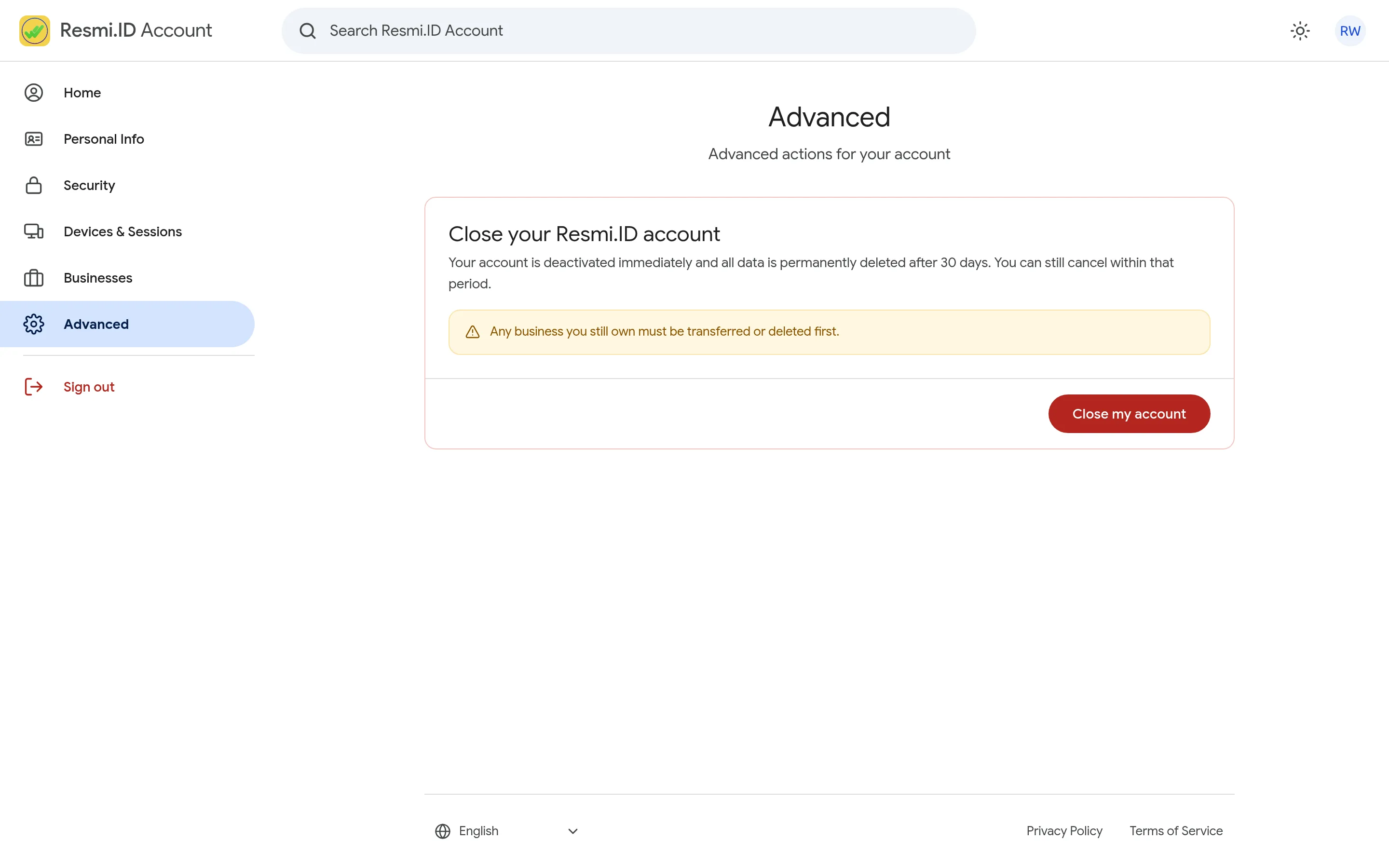Viewport: 1389px width, 868px height.
Task: Open Devices & Sessions section
Action: [127, 231]
